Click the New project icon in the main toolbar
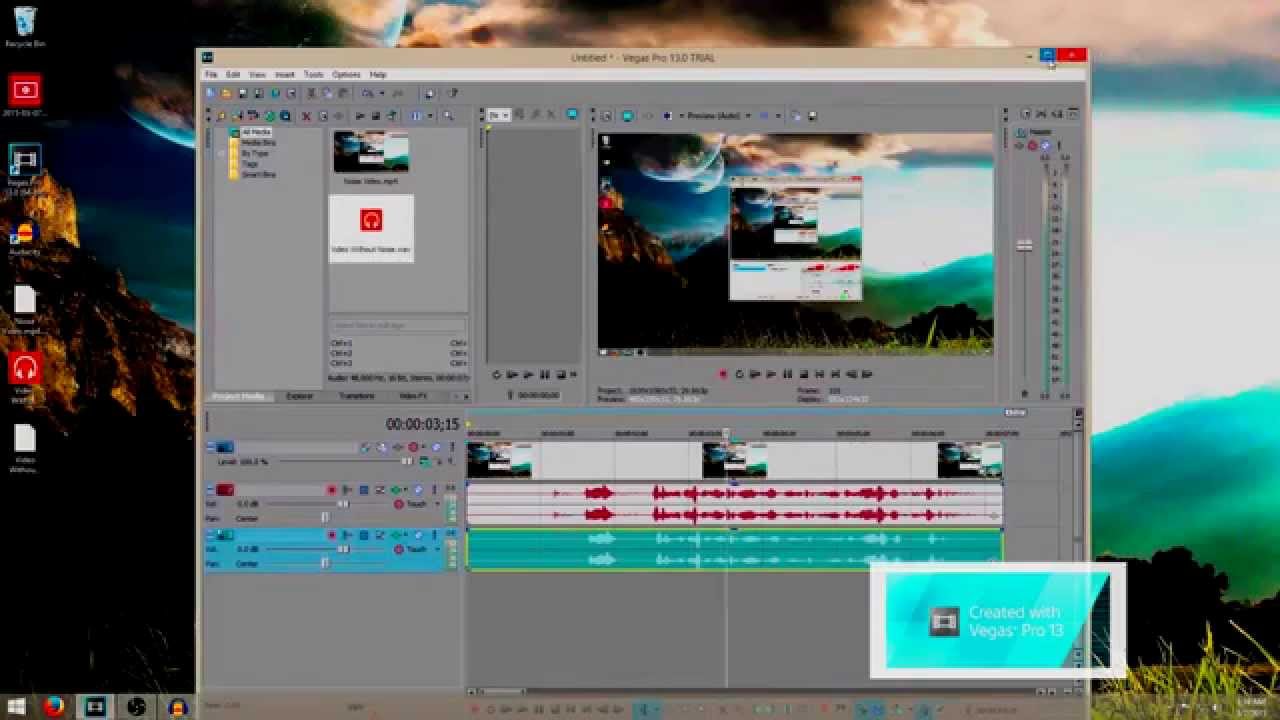Viewport: 1280px width, 720px height. 210,93
